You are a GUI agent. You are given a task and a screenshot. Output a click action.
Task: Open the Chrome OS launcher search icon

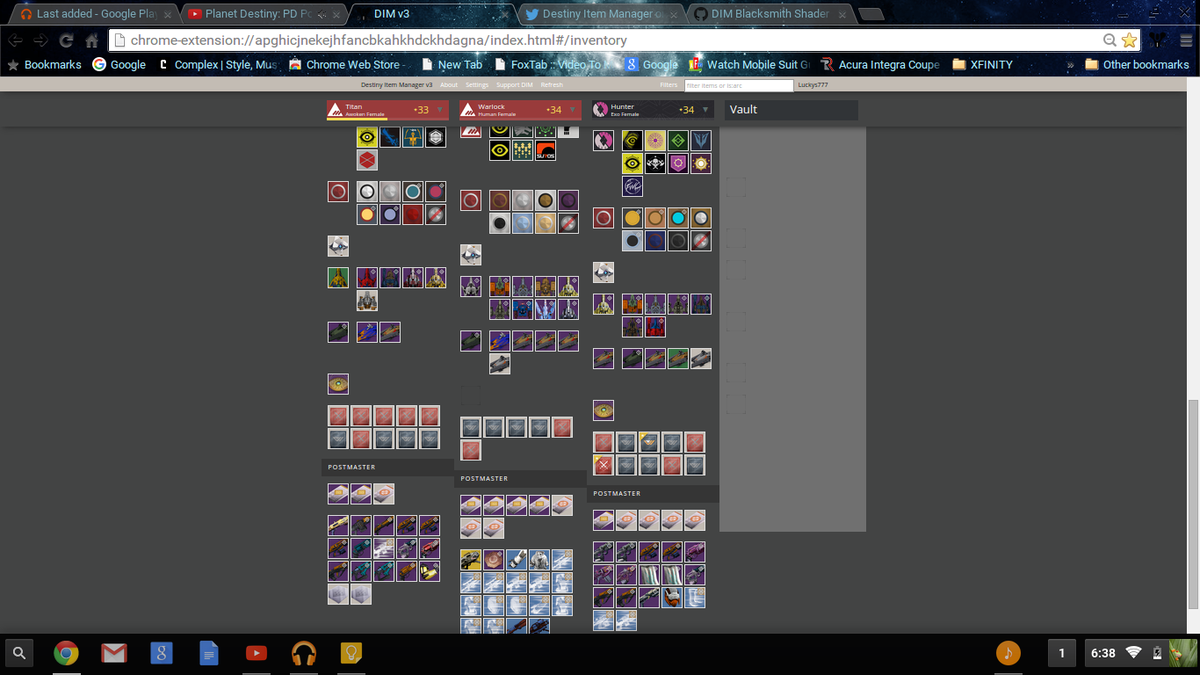pos(19,653)
